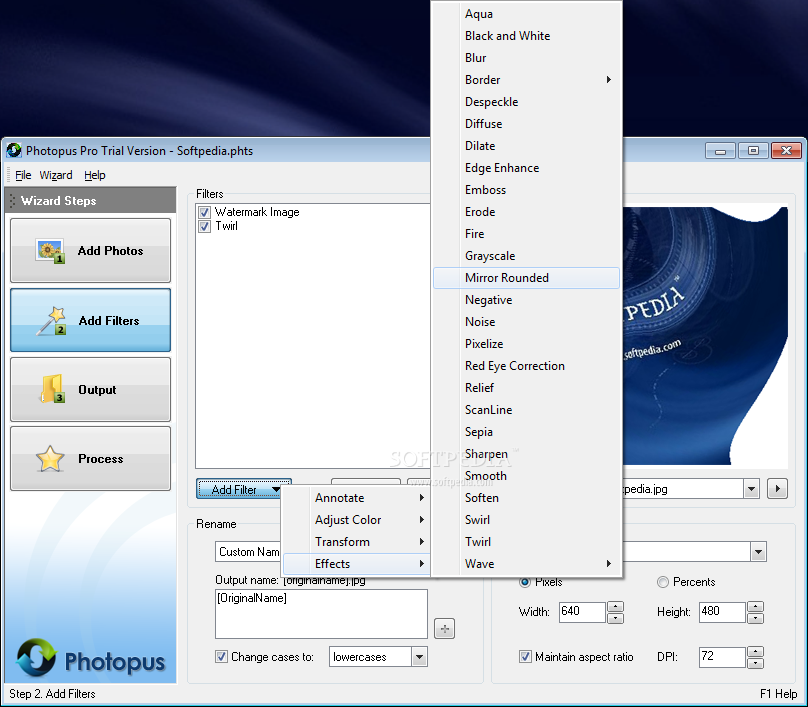Increase the DPI spinner value

tap(755, 651)
